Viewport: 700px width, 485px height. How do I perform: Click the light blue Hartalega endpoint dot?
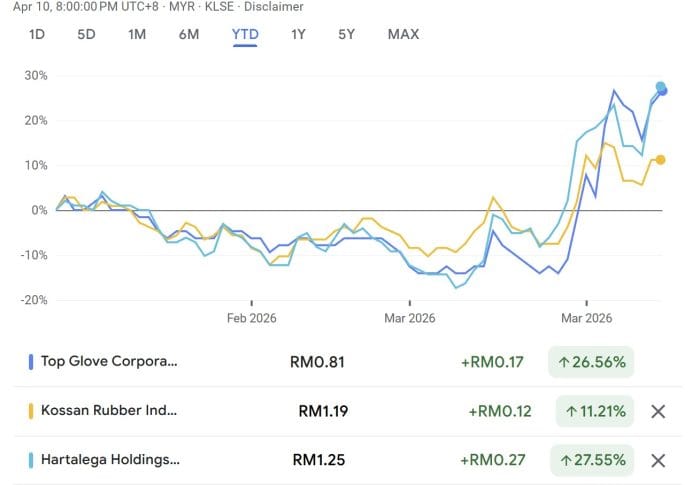(660, 86)
